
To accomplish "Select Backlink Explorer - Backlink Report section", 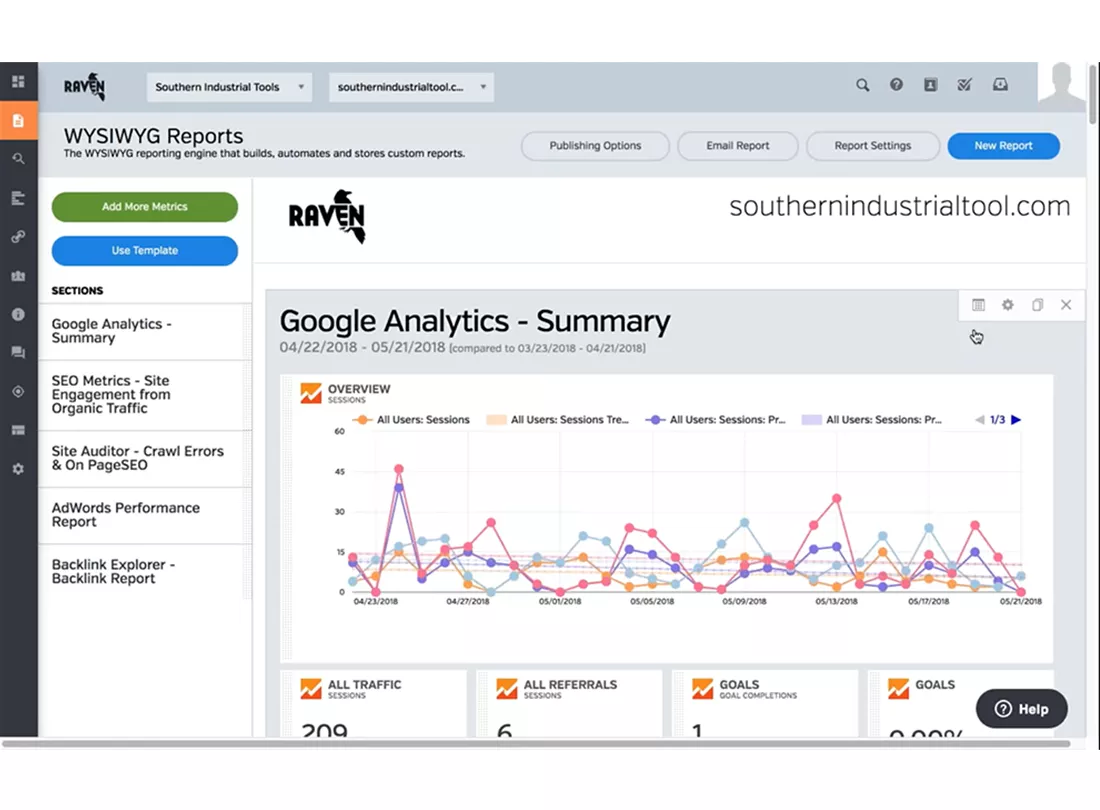I will point(145,572).
